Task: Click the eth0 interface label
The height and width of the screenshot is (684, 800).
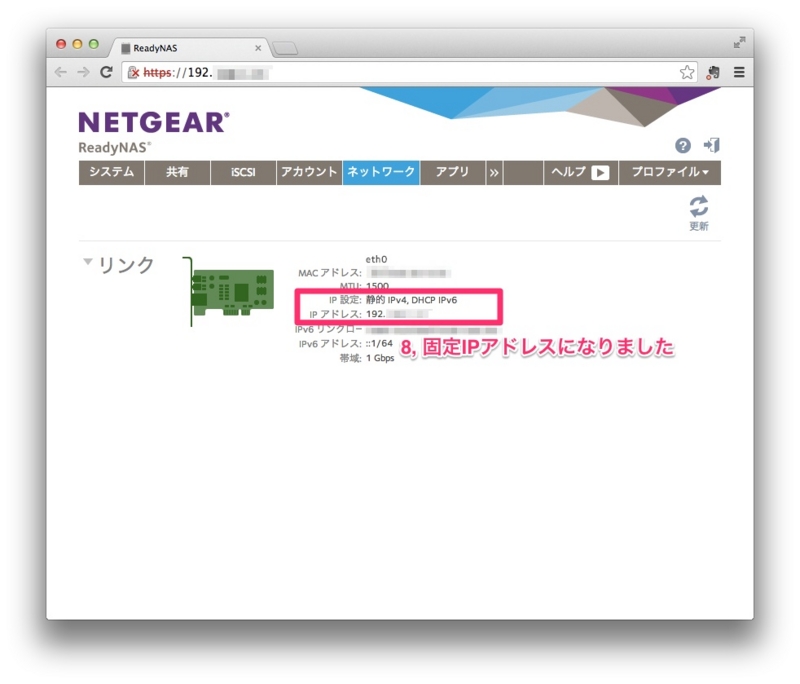Action: [x=376, y=260]
